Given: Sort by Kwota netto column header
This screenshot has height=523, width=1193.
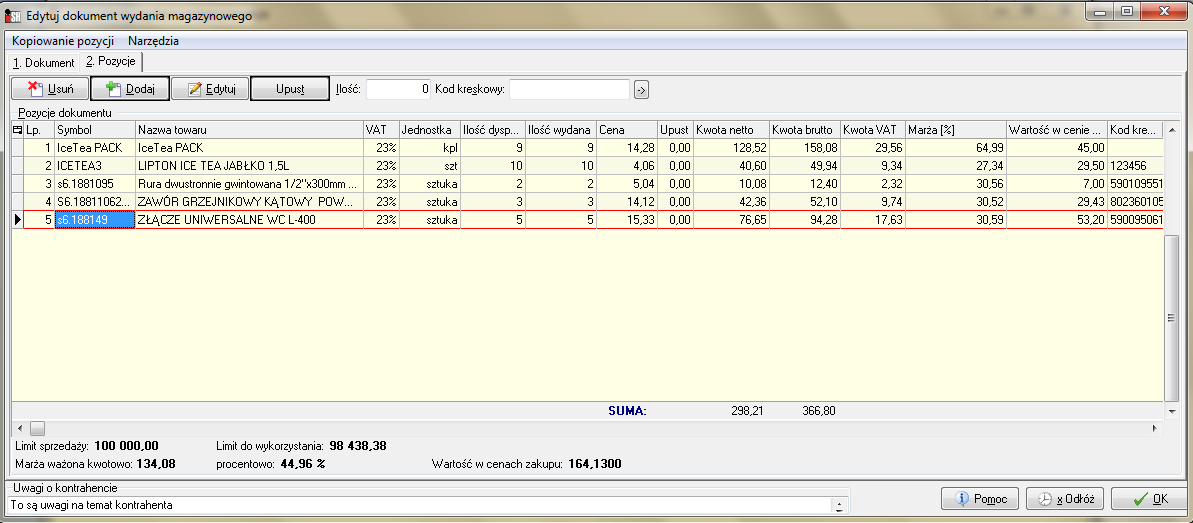Looking at the screenshot, I should pos(730,129).
